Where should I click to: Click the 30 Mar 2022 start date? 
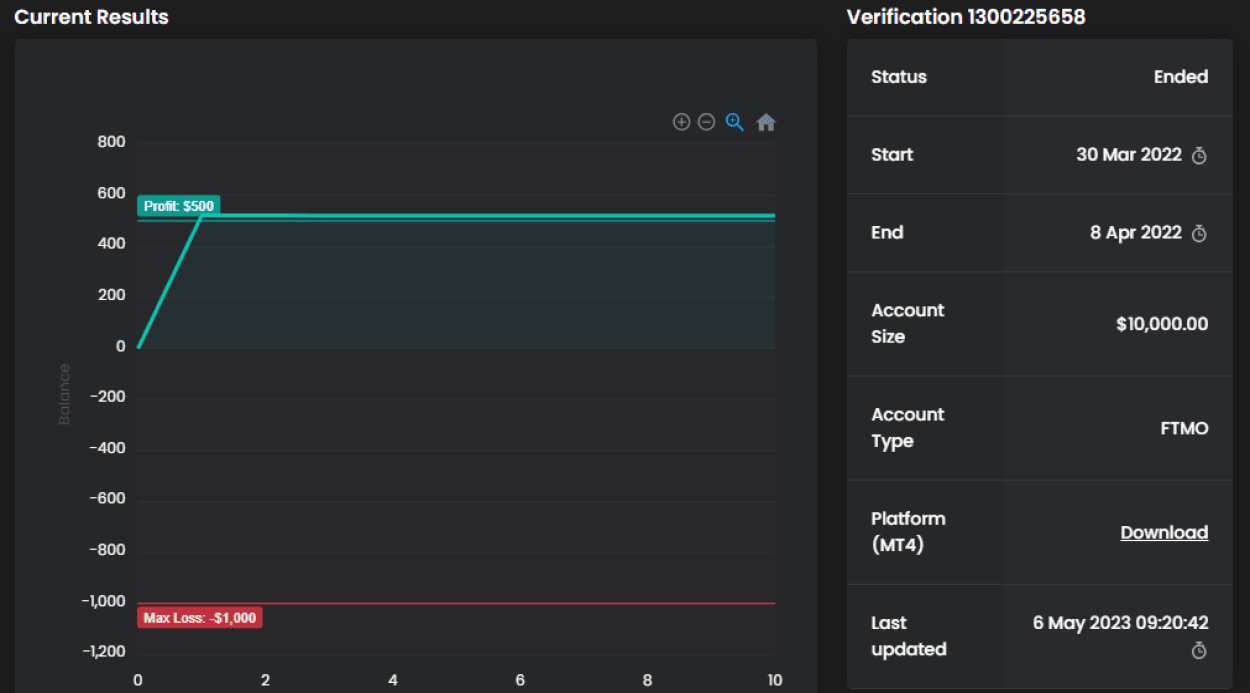(x=1128, y=155)
